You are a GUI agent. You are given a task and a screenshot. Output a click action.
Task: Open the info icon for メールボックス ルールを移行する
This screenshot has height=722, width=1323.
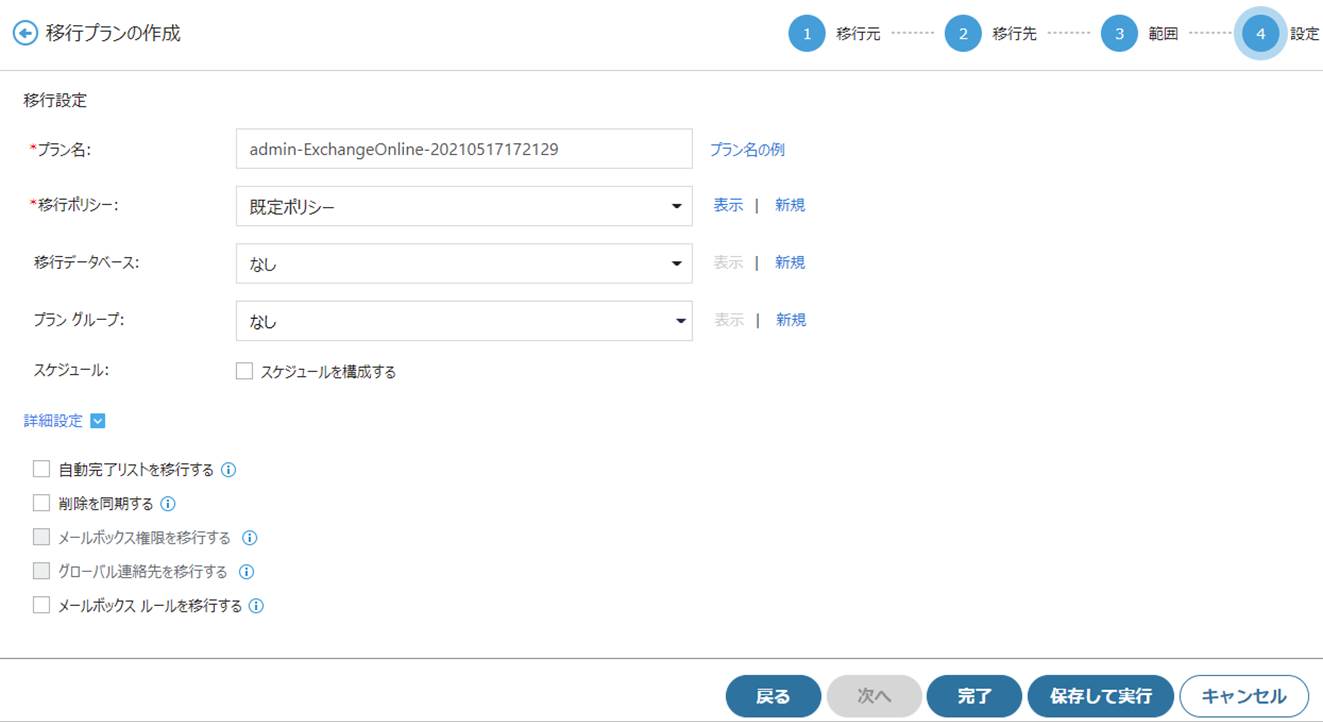tap(256, 605)
